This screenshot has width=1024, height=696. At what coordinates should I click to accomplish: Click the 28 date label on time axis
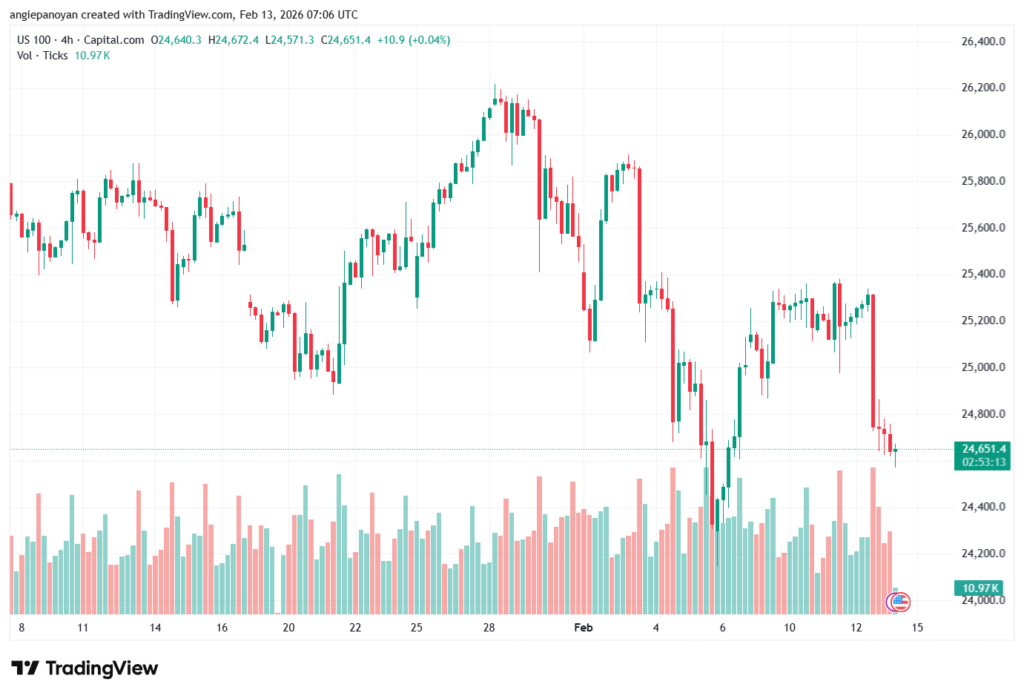(x=489, y=627)
